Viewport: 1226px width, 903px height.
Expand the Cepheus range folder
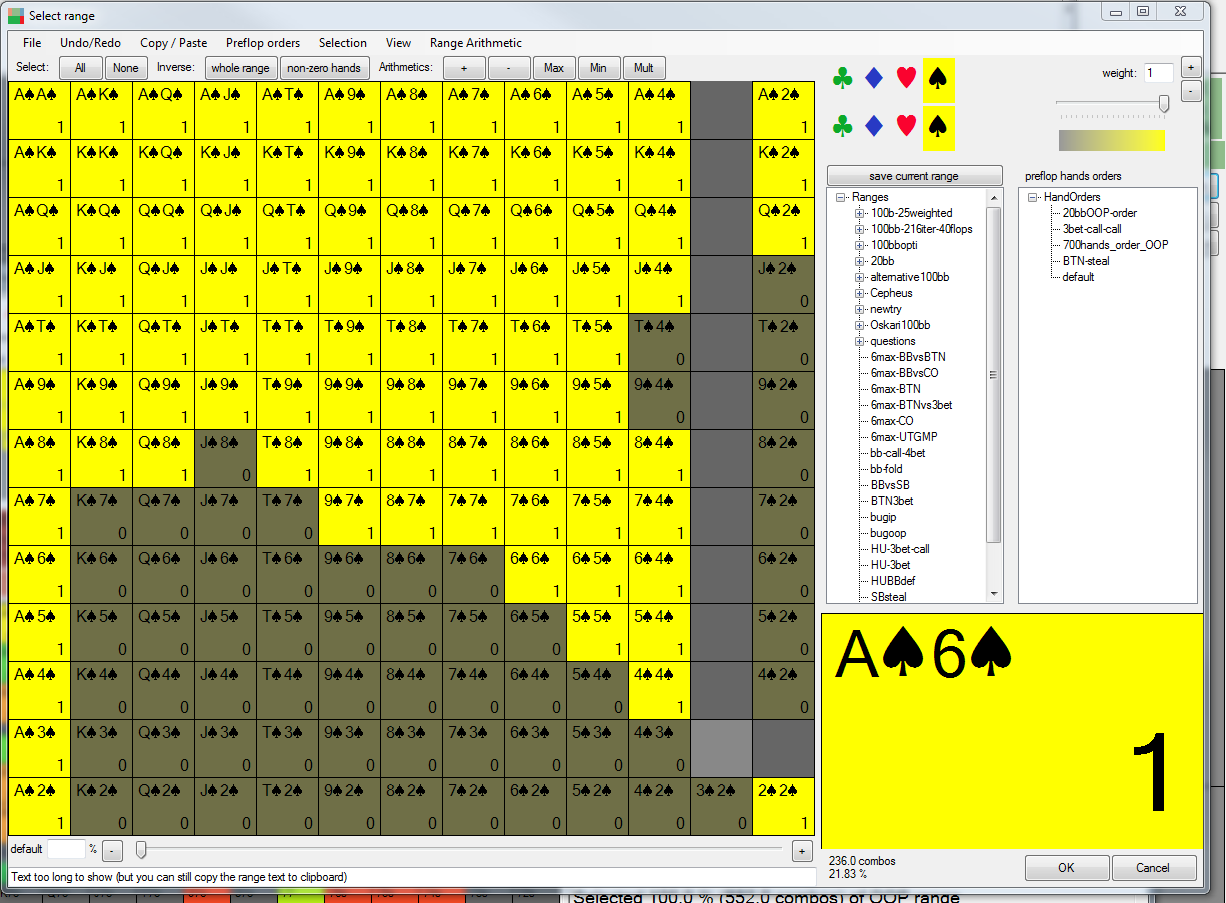pos(859,293)
